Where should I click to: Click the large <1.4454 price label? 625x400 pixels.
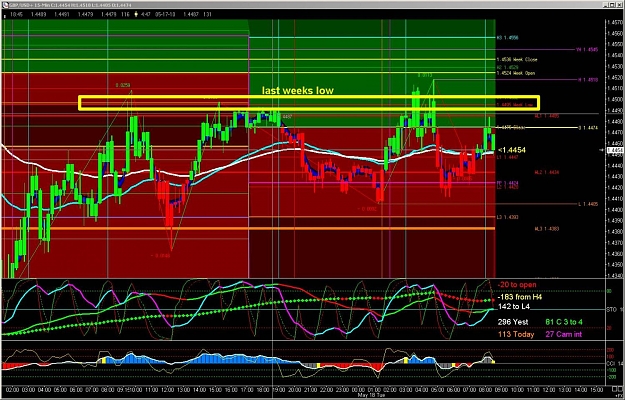pos(511,150)
